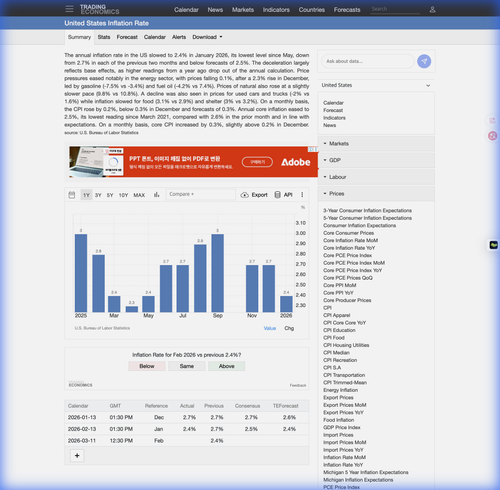Switch to the Forecast tab
This screenshot has width=500, height=490.
point(127,37)
